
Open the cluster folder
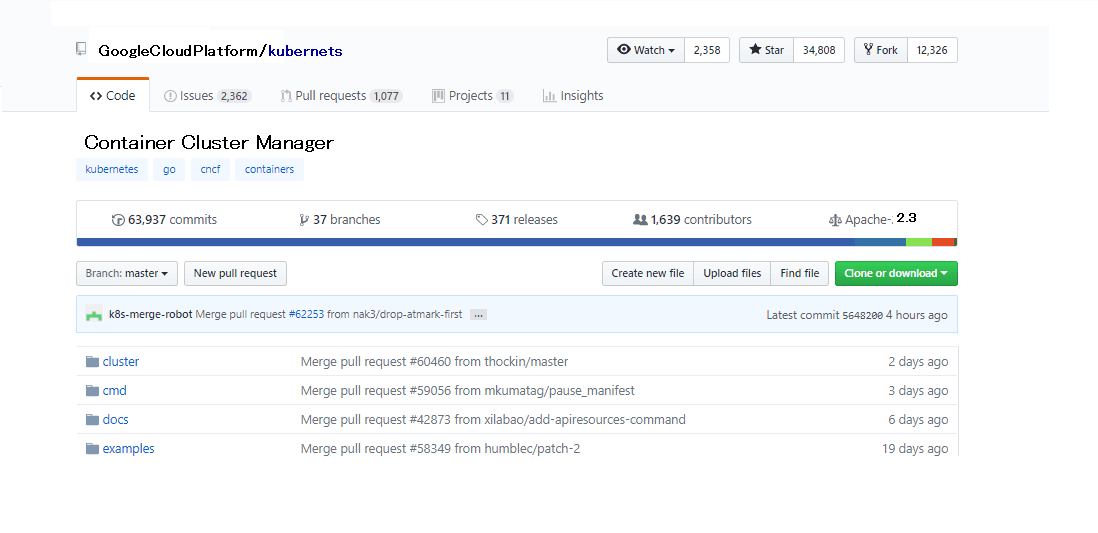[x=120, y=361]
